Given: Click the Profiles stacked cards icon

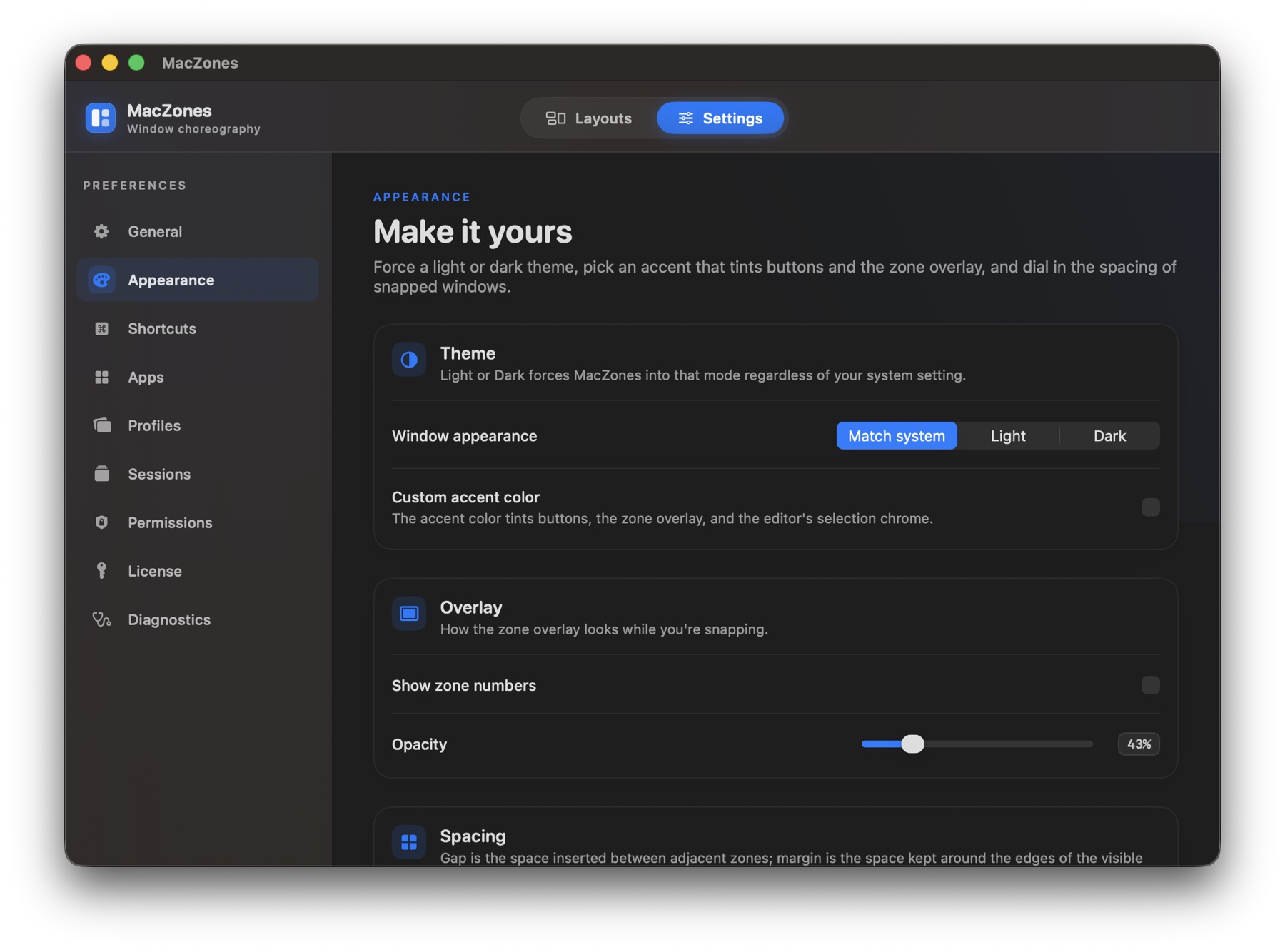Looking at the screenshot, I should pos(101,425).
